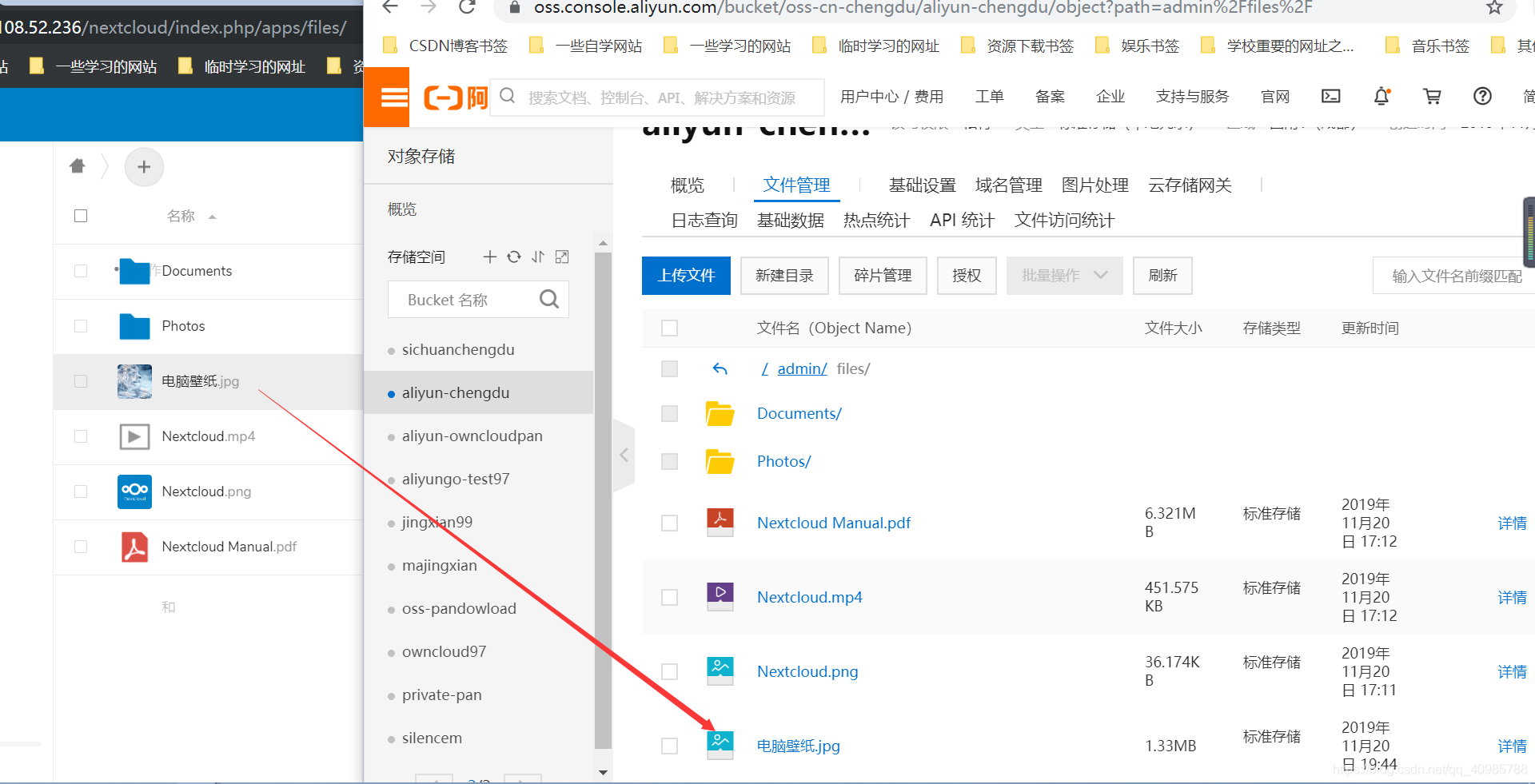Open the shopping cart icon
The height and width of the screenshot is (784, 1535).
click(1432, 97)
